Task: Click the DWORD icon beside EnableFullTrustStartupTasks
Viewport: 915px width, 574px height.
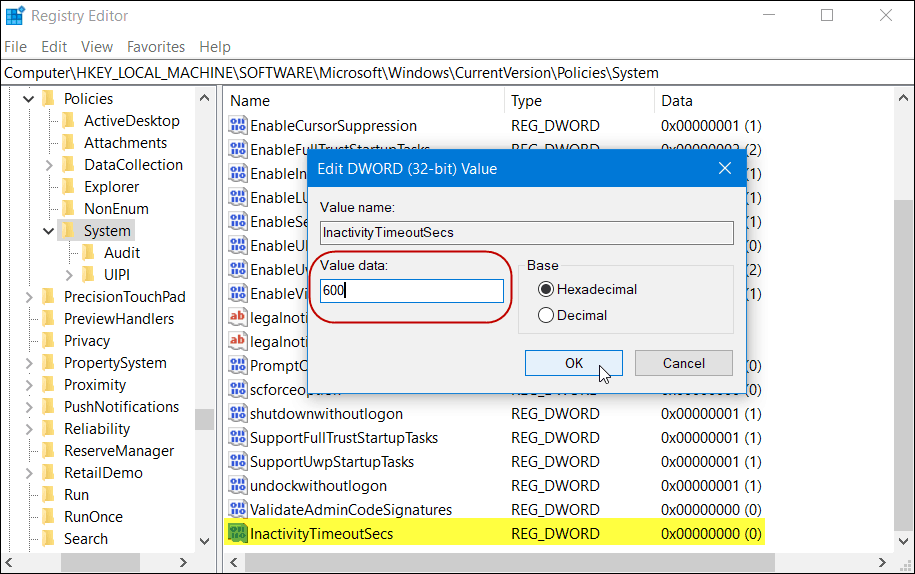Action: (238, 149)
